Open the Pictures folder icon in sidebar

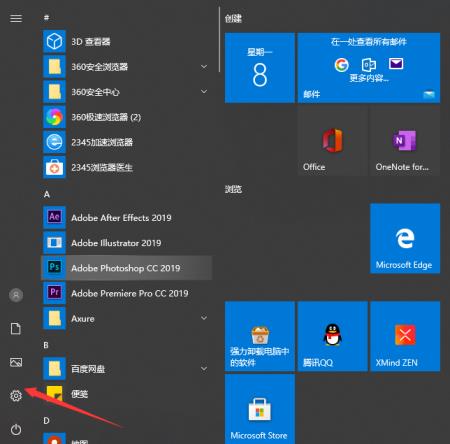[x=16, y=362]
